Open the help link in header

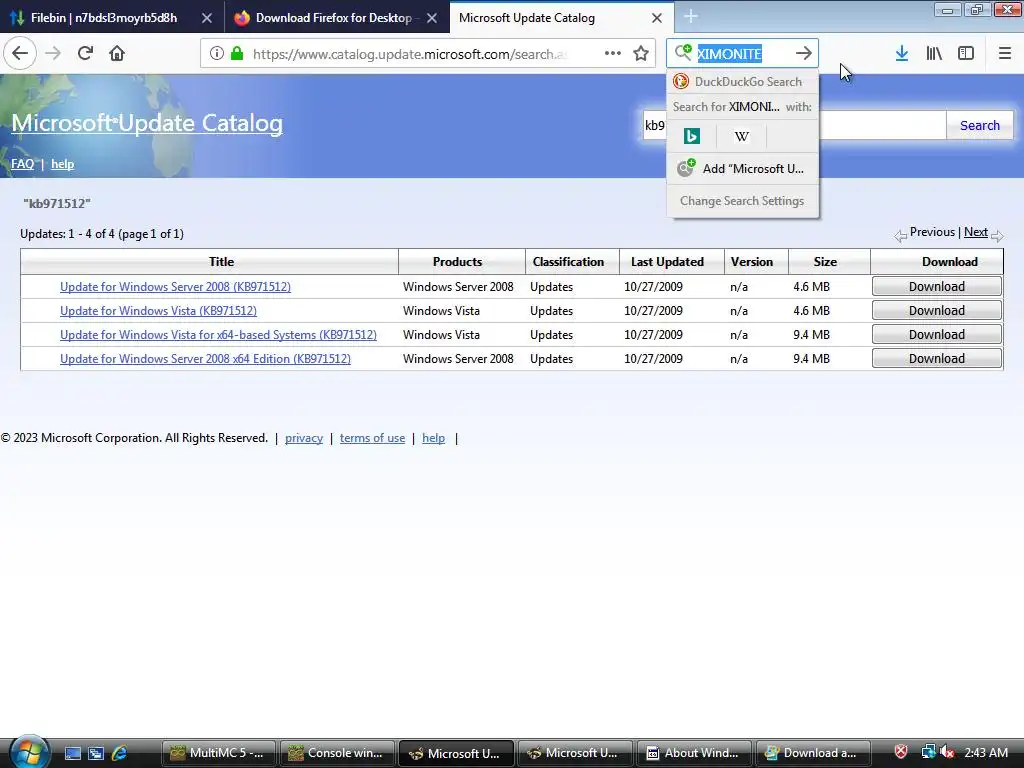tap(63, 164)
